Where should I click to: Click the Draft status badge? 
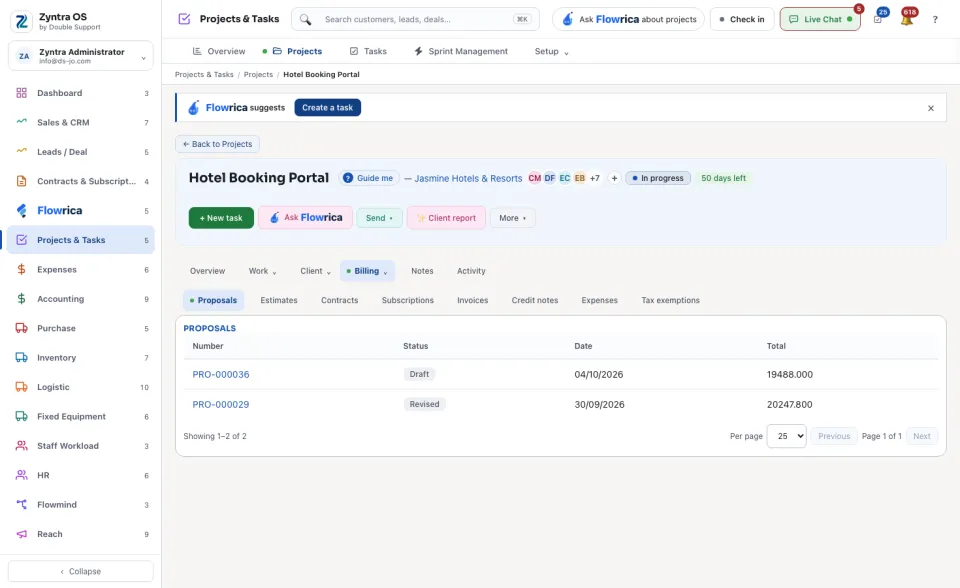(419, 374)
